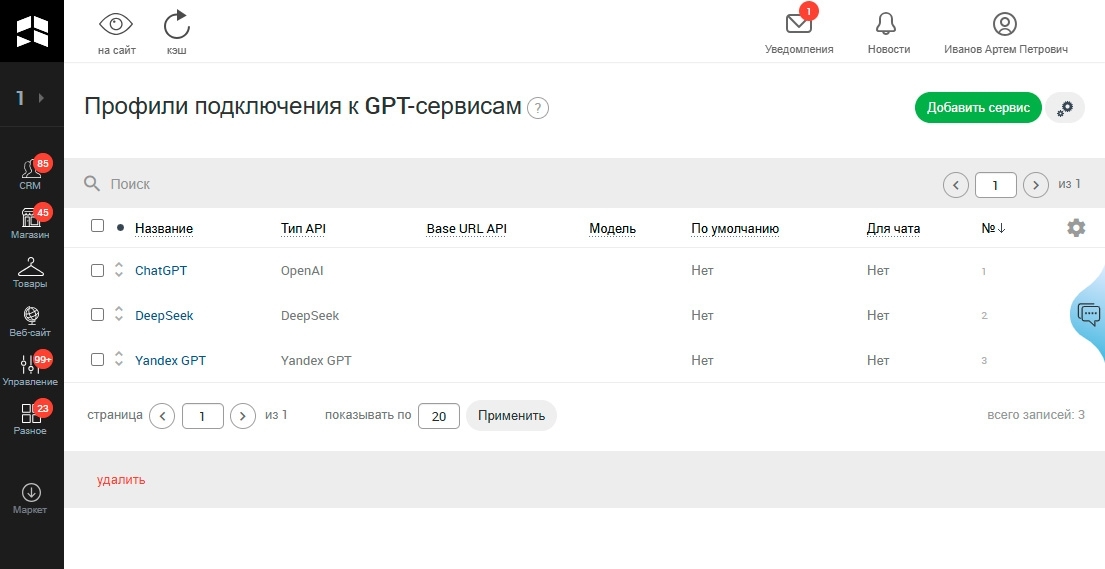Open the Магазин section in the sidebar

[30, 223]
